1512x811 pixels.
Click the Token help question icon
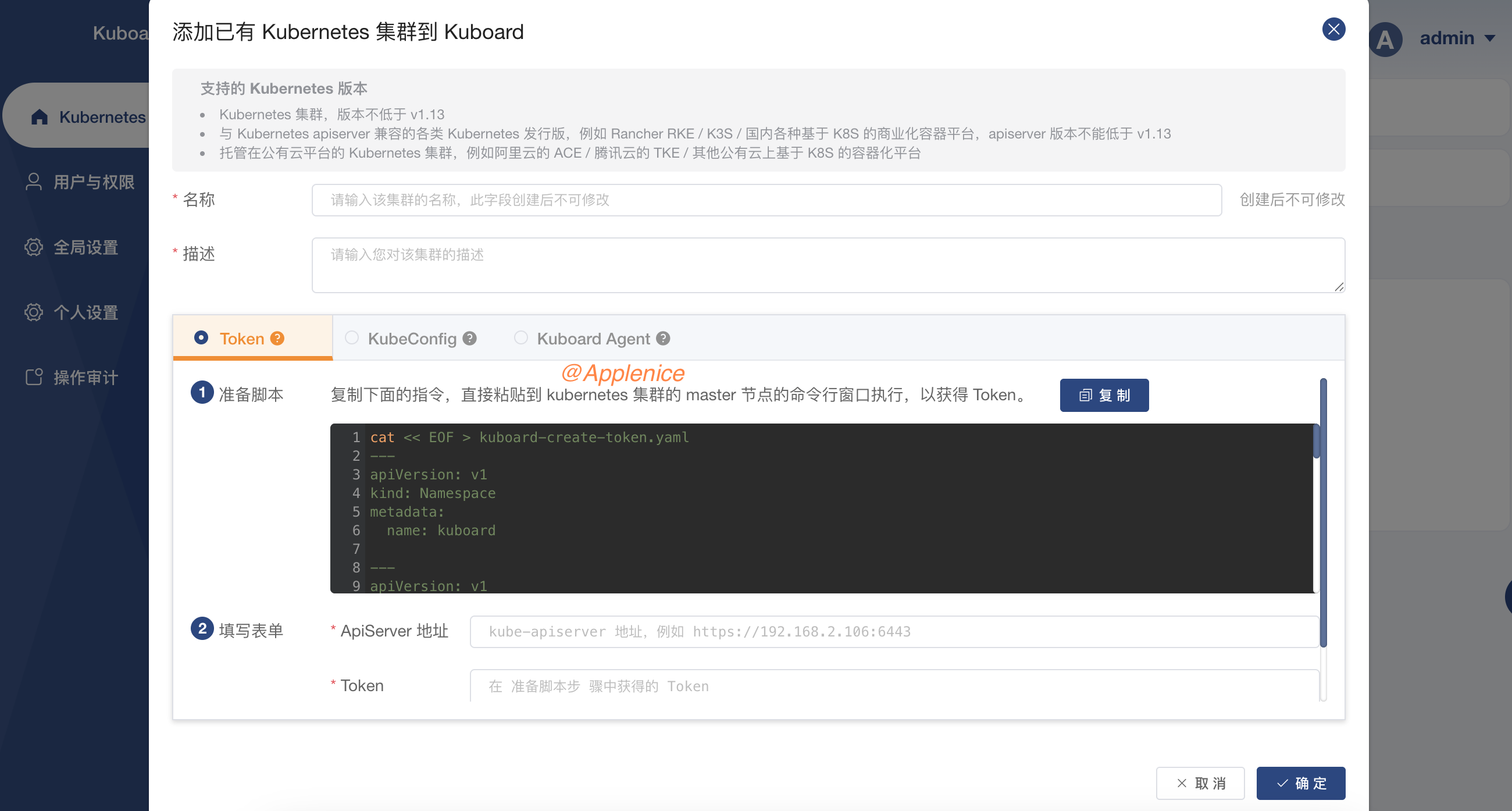(x=277, y=338)
